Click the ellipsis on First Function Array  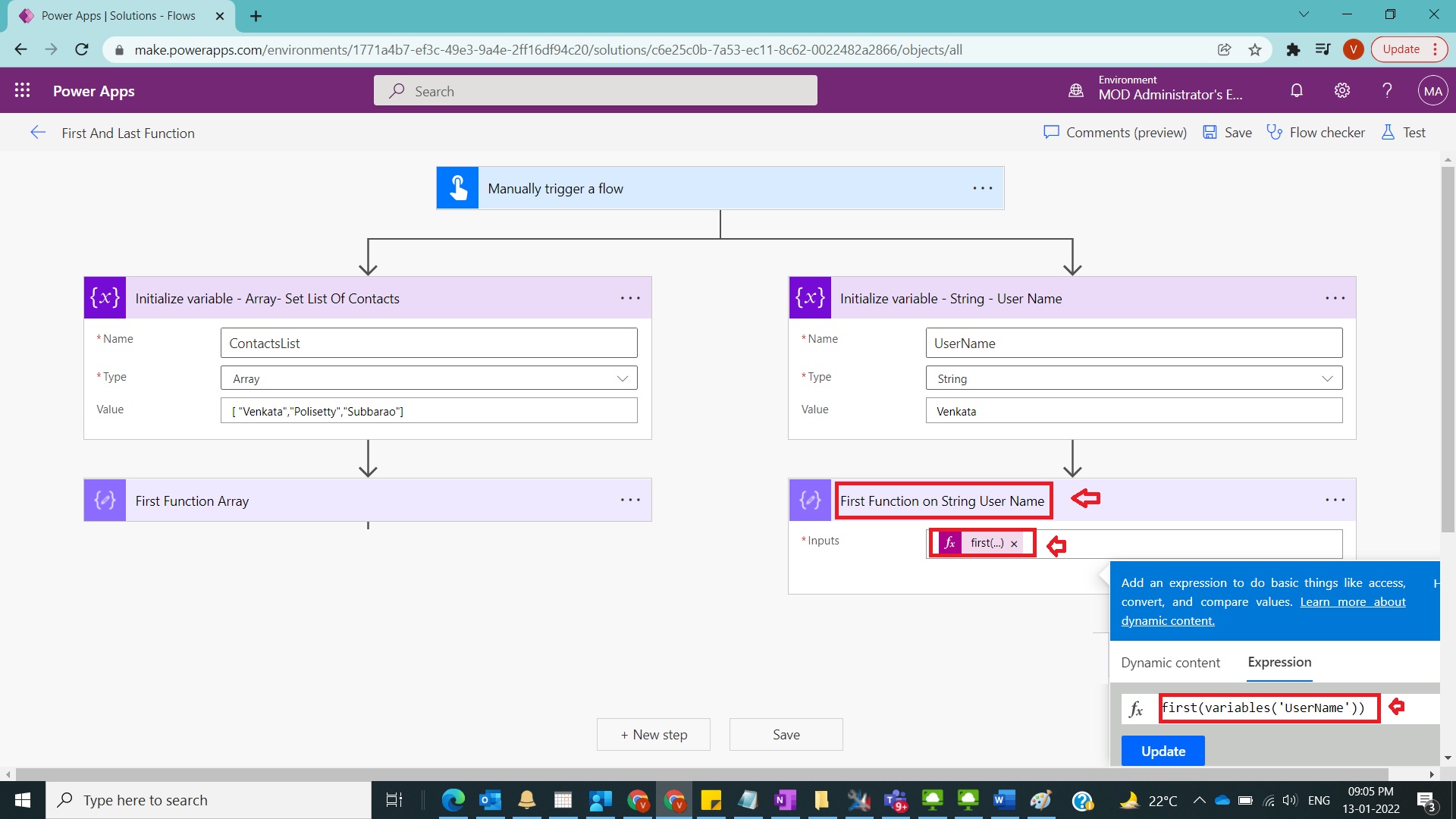630,500
